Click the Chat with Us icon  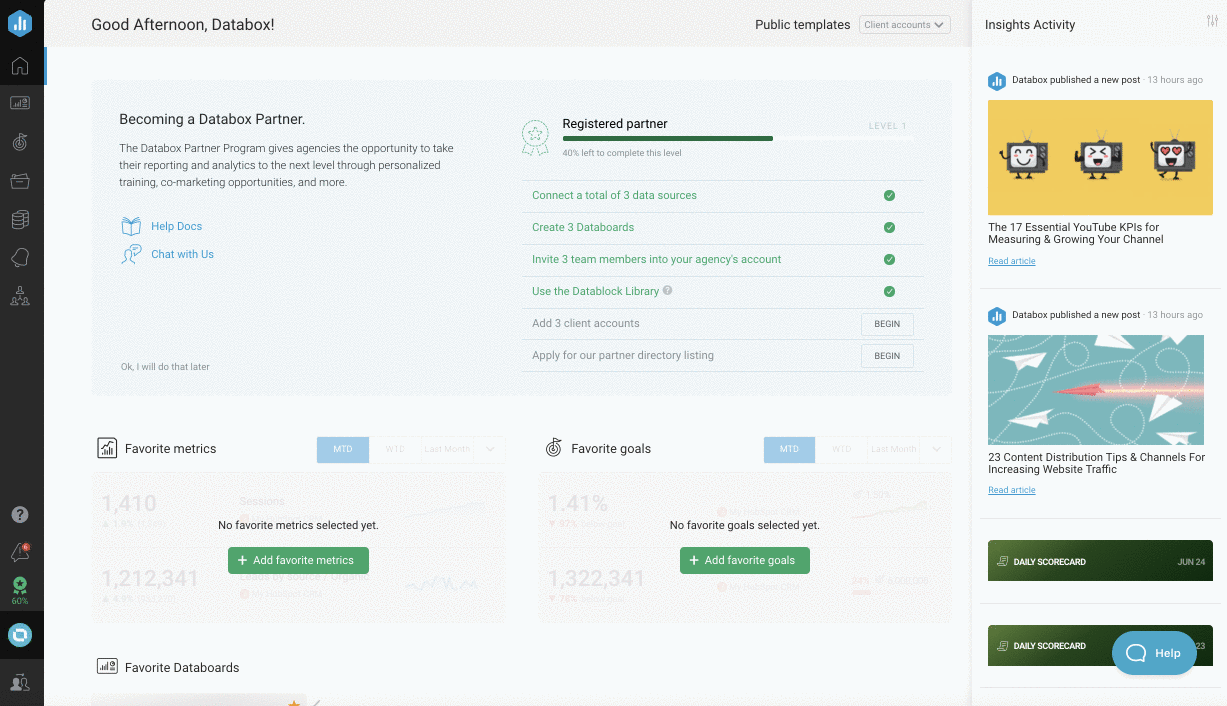(131, 254)
